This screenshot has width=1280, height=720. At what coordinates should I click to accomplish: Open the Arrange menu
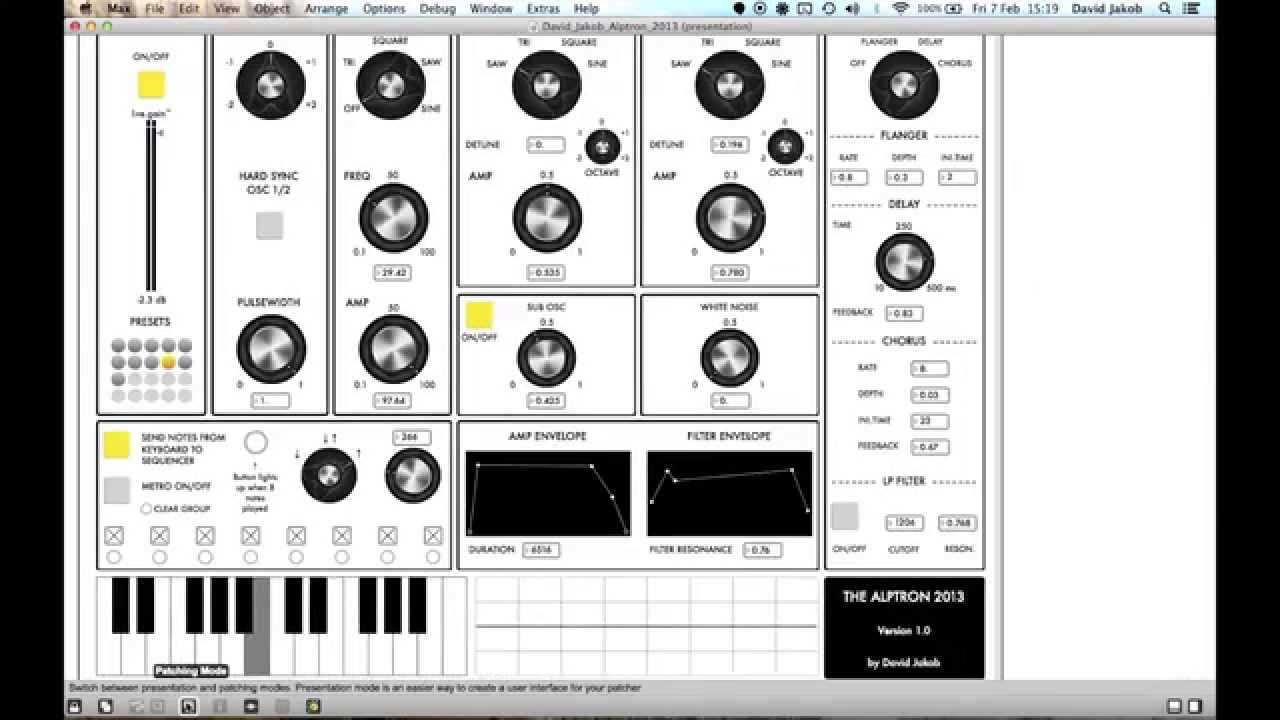tap(327, 8)
